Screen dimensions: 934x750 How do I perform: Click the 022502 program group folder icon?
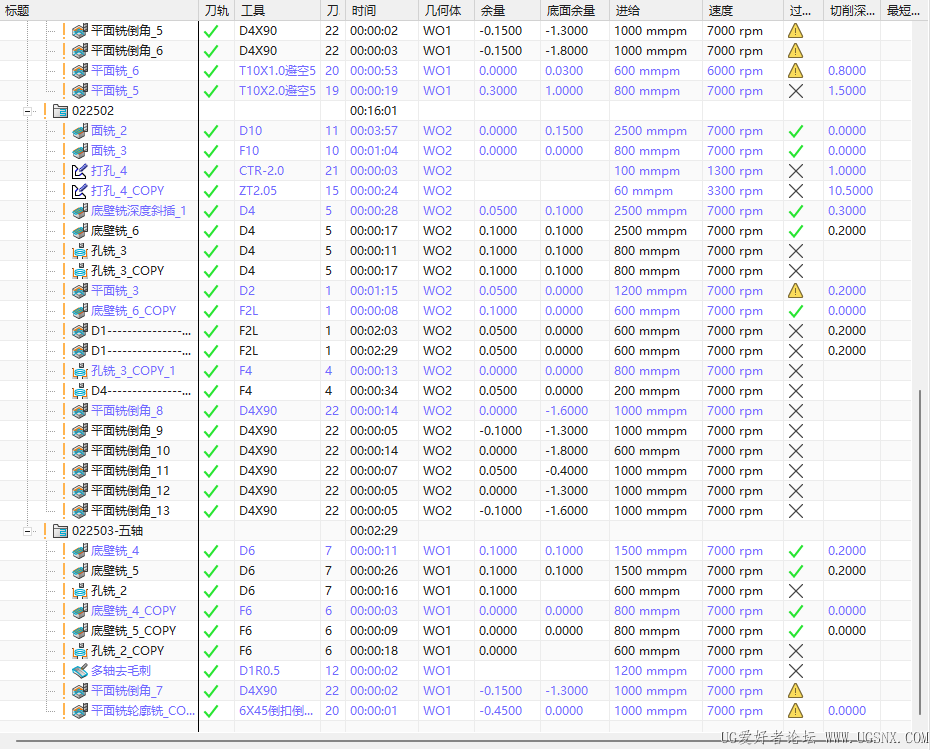pos(60,110)
